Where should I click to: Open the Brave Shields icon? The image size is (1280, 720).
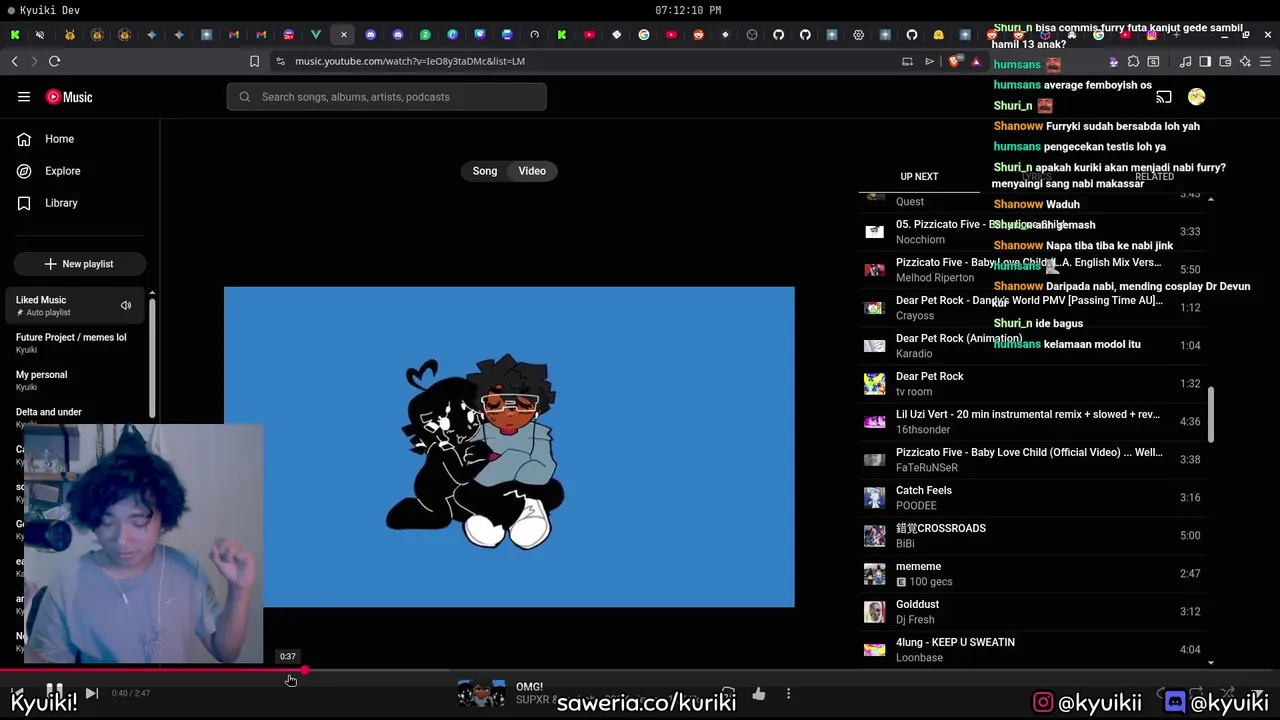(954, 61)
